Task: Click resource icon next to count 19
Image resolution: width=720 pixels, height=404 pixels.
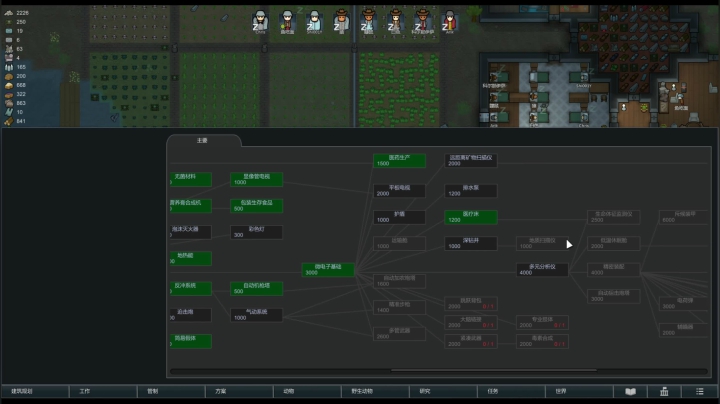Action: [x=9, y=31]
